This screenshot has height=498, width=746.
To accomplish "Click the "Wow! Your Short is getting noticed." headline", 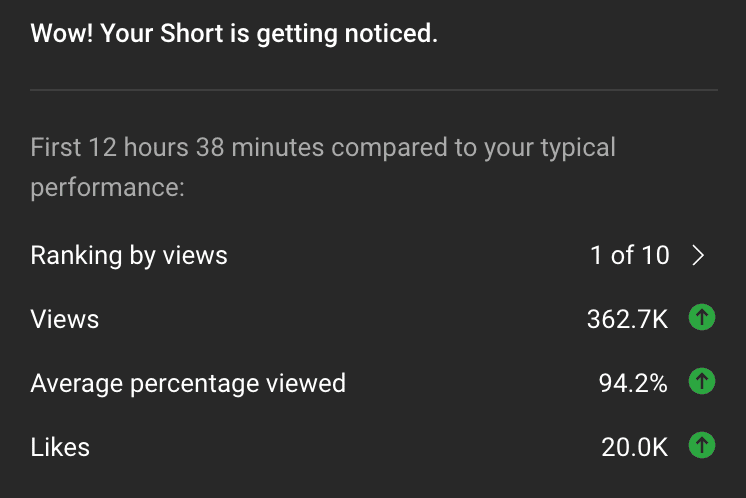I will [234, 34].
